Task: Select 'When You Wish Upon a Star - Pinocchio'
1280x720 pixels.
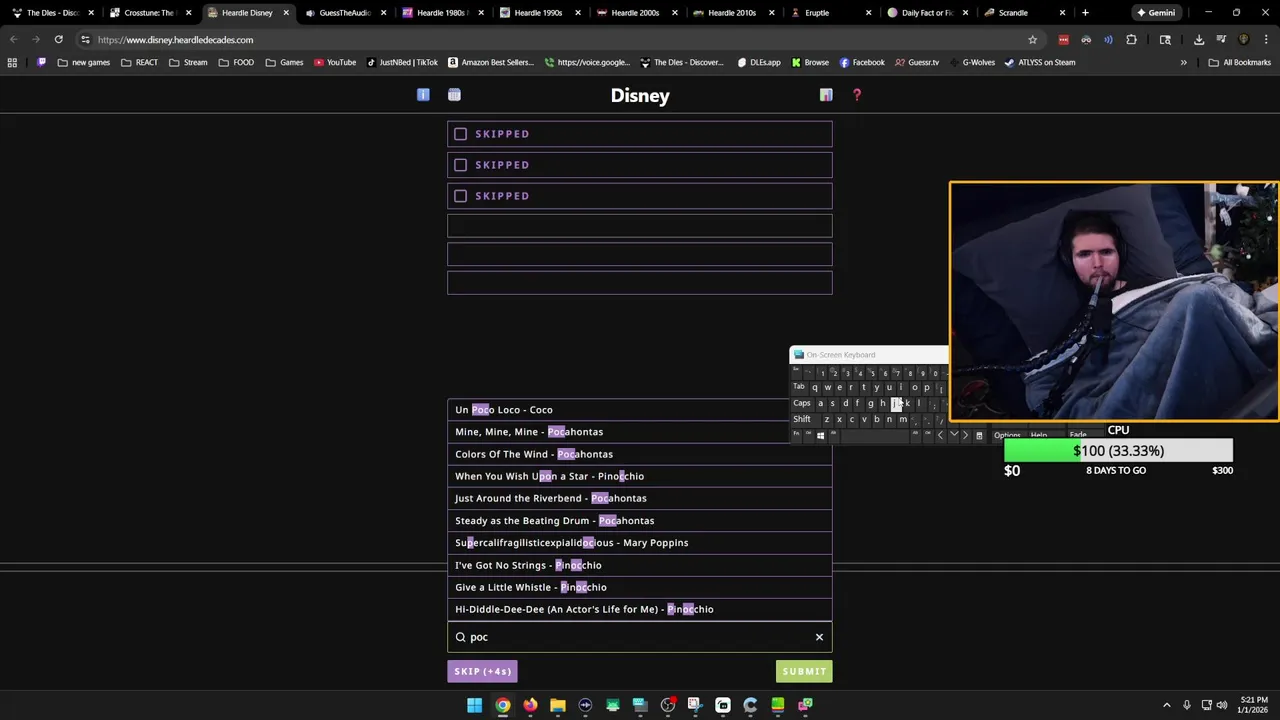Action: point(640,476)
